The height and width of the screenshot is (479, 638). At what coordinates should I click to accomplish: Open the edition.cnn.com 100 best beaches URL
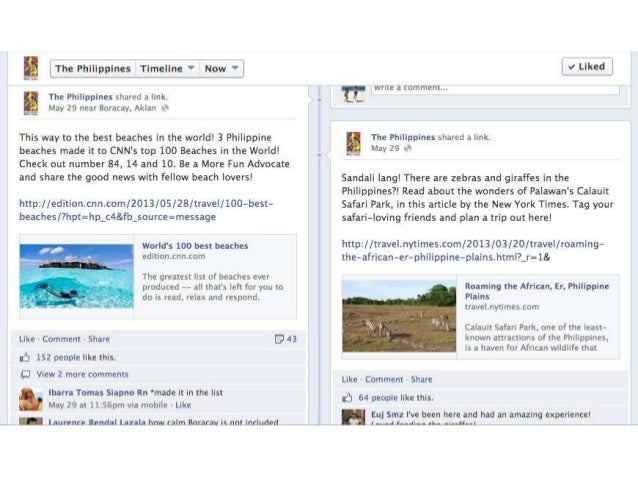click(x=146, y=210)
